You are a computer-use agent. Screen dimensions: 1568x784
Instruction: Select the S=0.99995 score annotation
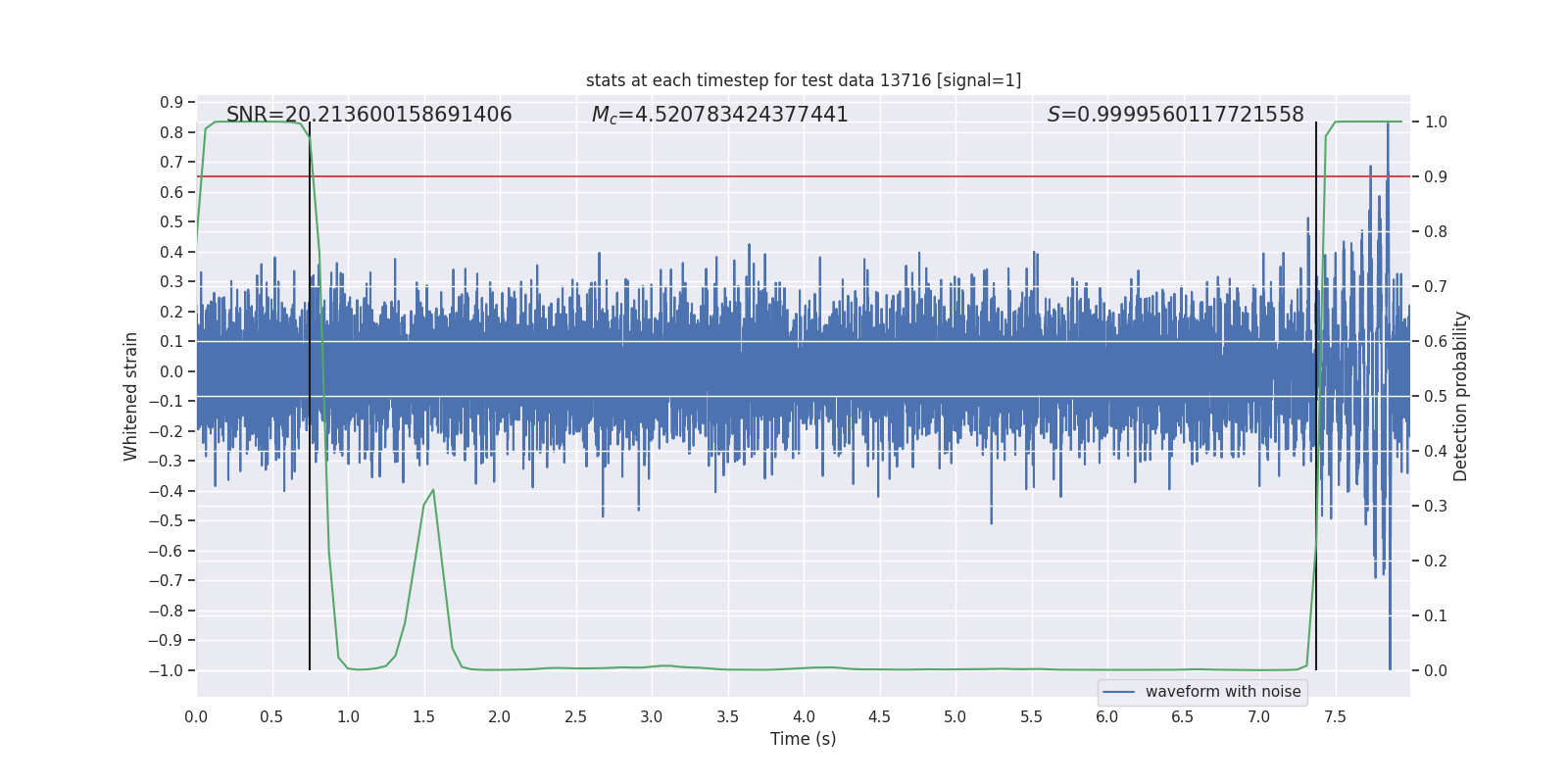point(1175,115)
